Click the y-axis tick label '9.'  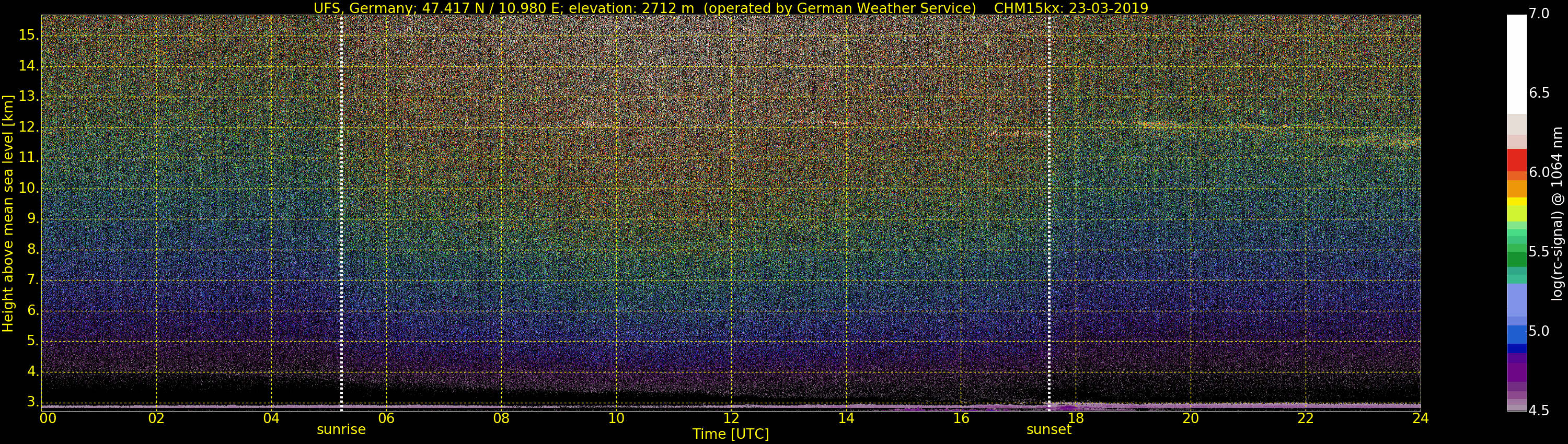click(32, 219)
